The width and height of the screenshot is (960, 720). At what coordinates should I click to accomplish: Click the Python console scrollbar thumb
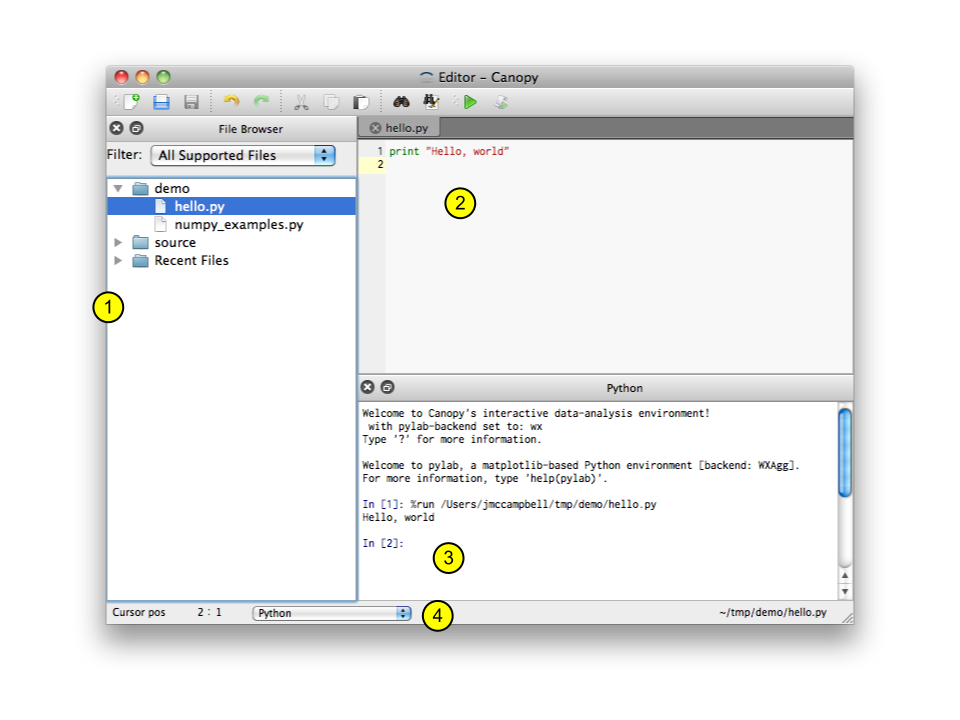(845, 452)
